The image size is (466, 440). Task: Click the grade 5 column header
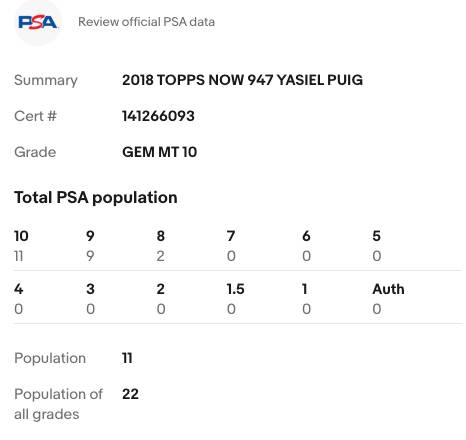pos(377,236)
